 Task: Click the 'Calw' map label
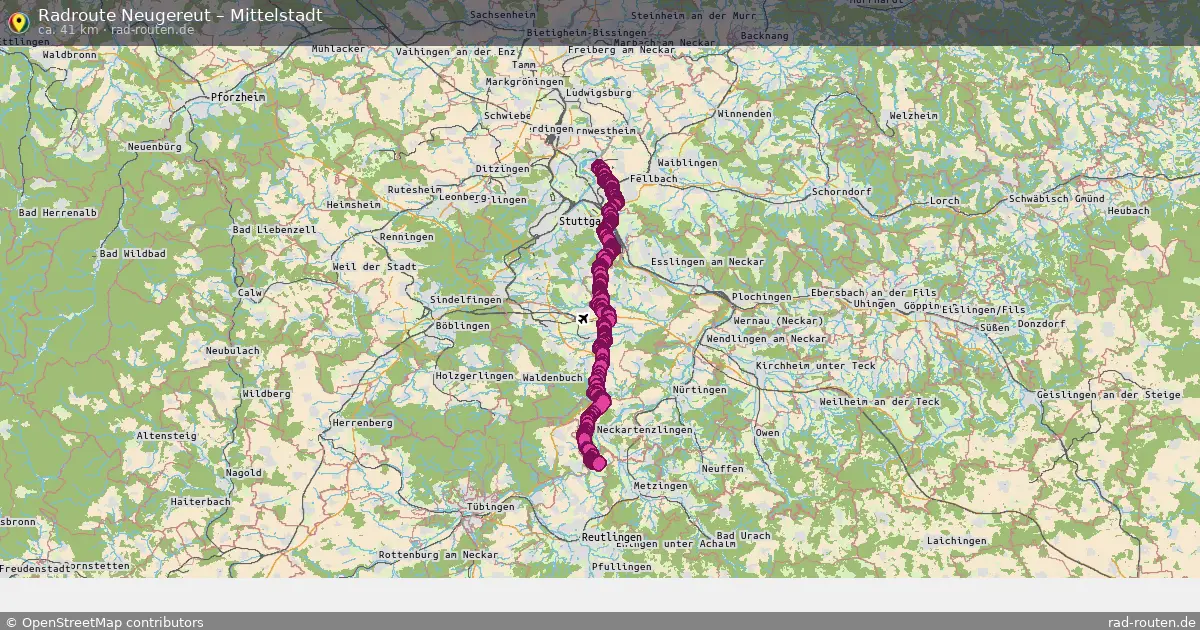click(249, 293)
